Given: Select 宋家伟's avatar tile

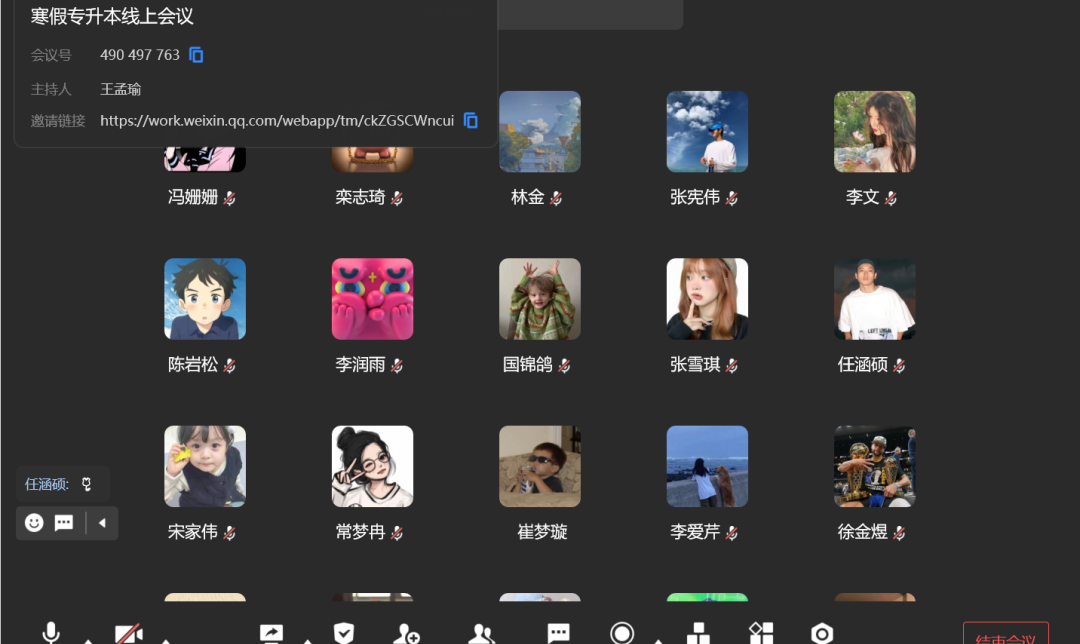Looking at the screenshot, I should point(205,466).
